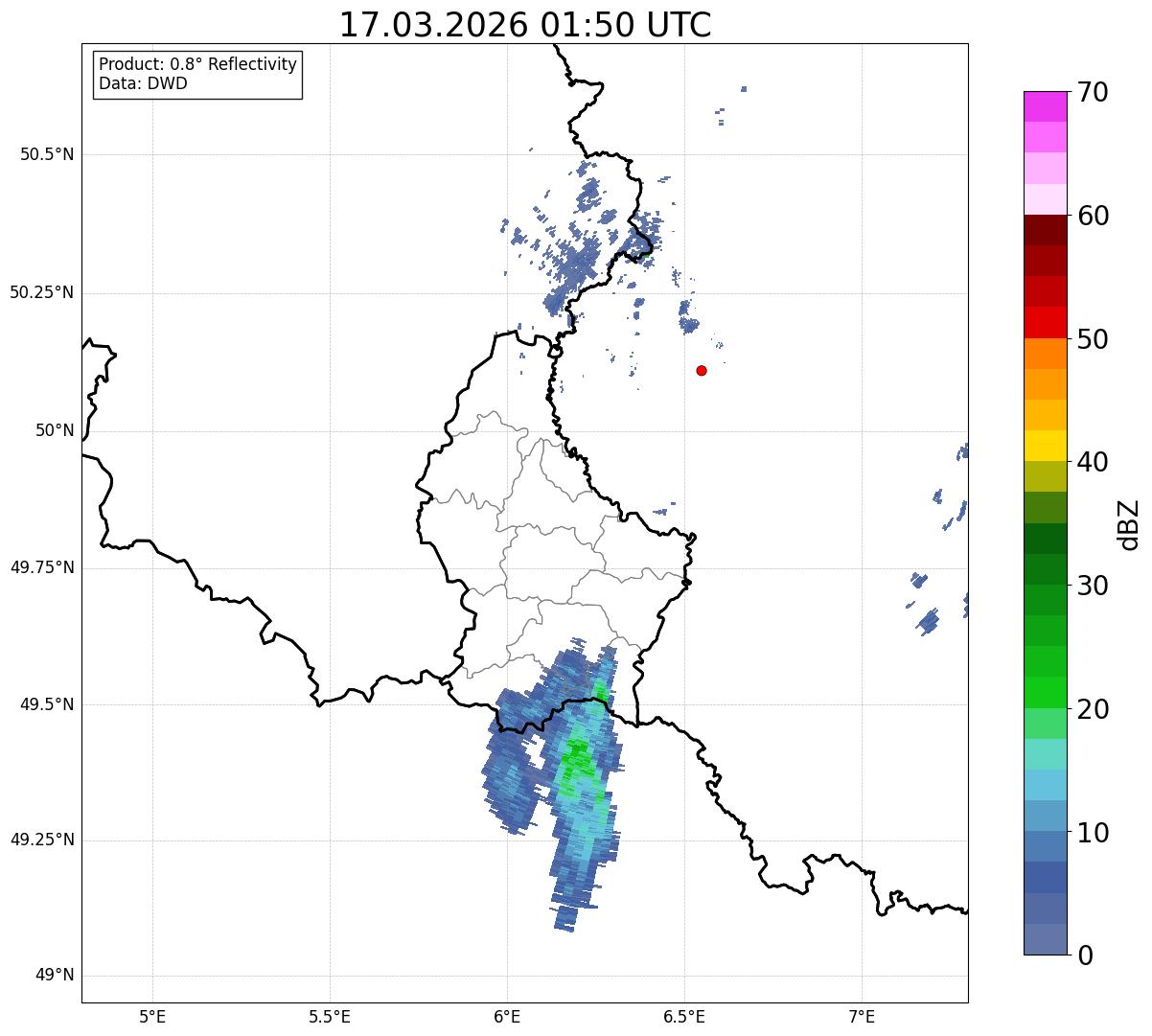Click the colorbar tick value 30

pyautogui.click(x=1093, y=586)
